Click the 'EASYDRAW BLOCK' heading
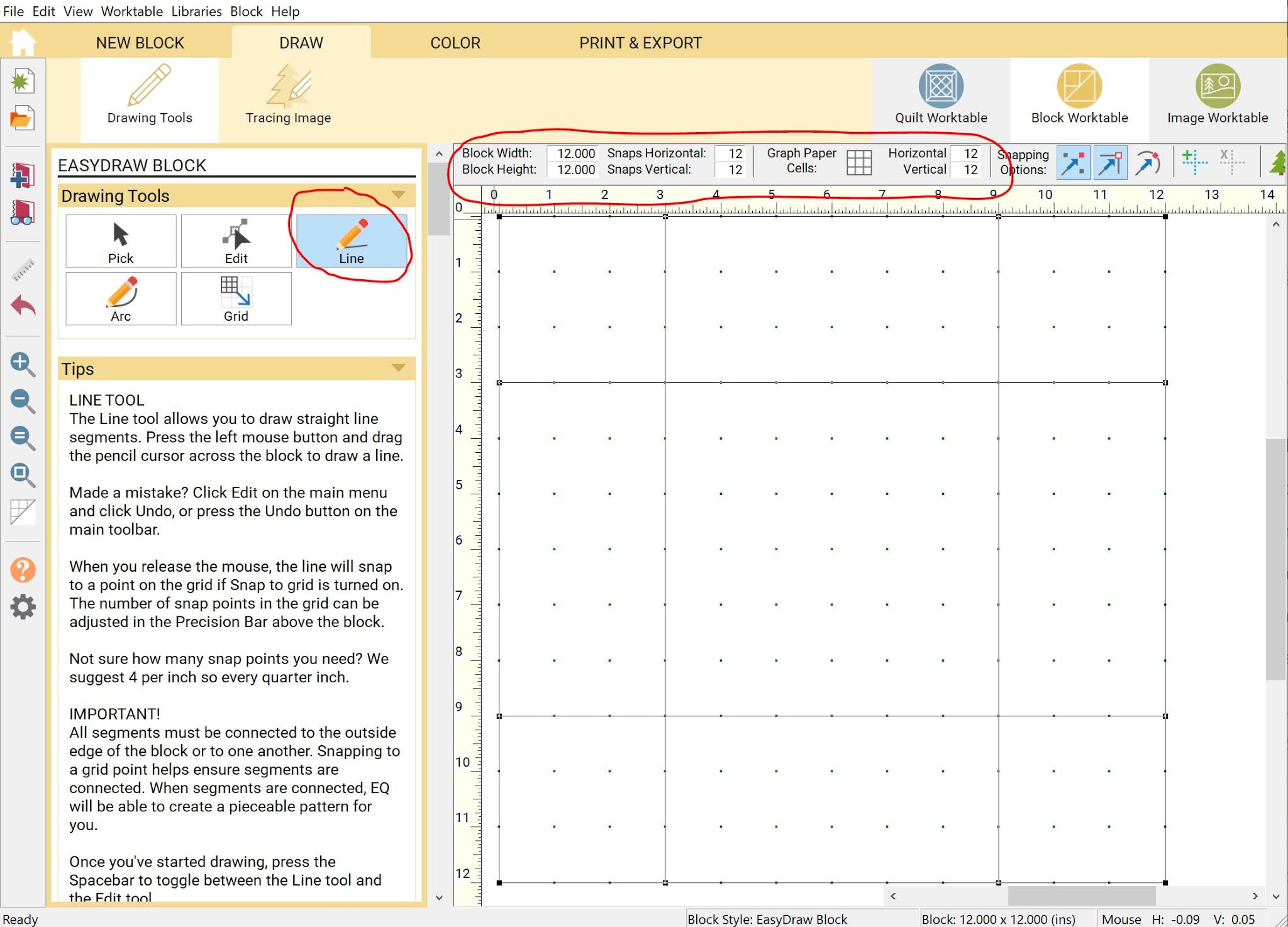This screenshot has width=1288, height=927. [132, 165]
